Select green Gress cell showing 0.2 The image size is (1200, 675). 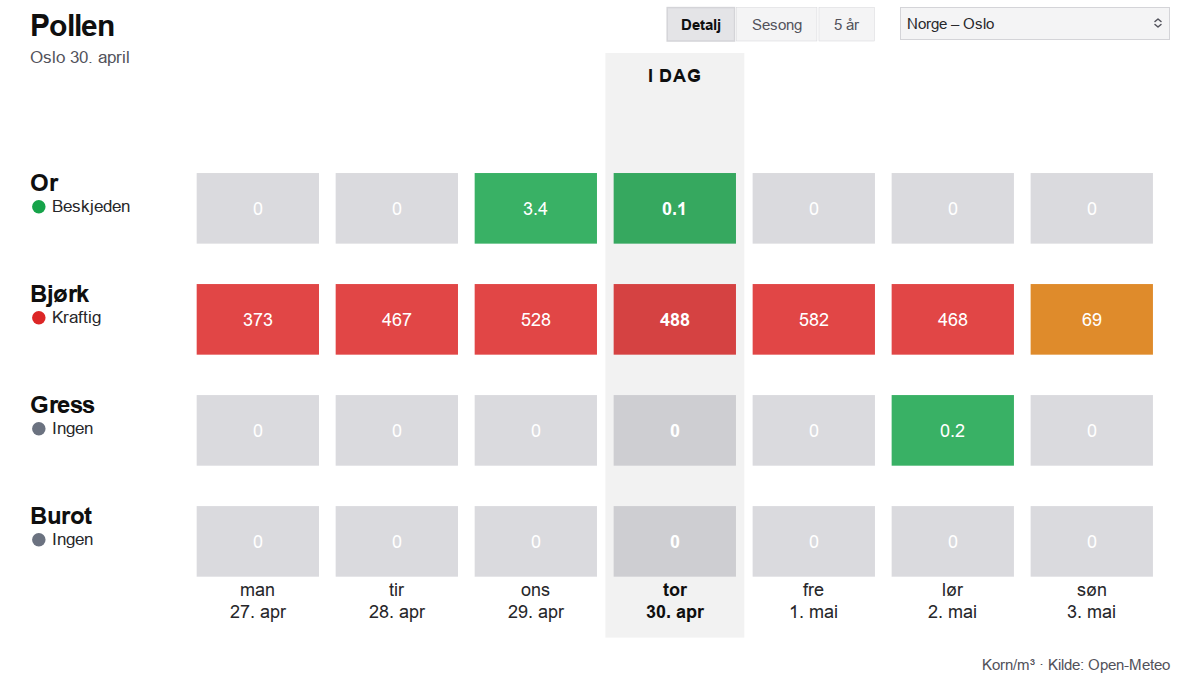tap(952, 431)
